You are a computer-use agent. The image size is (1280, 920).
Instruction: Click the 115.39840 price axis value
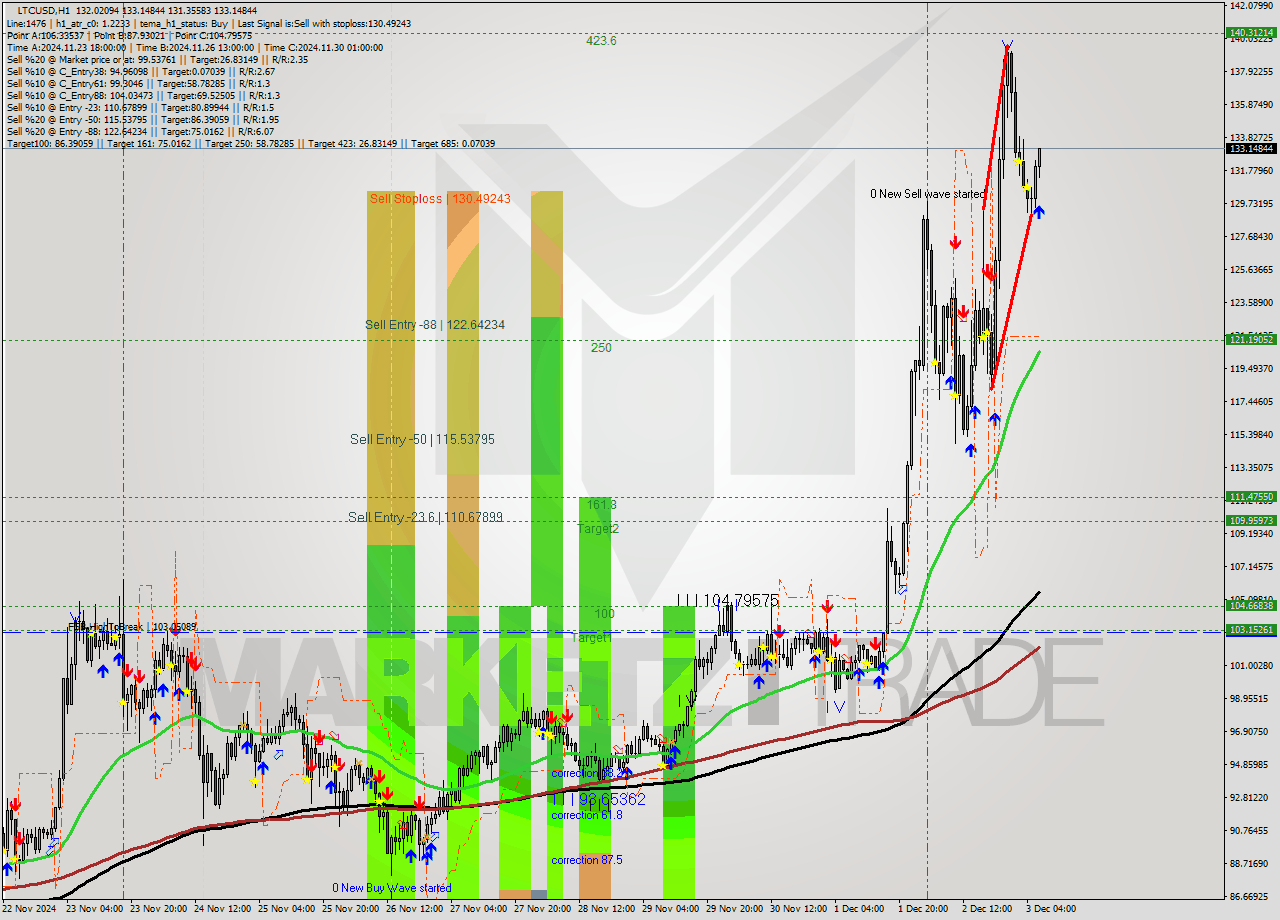click(1251, 434)
